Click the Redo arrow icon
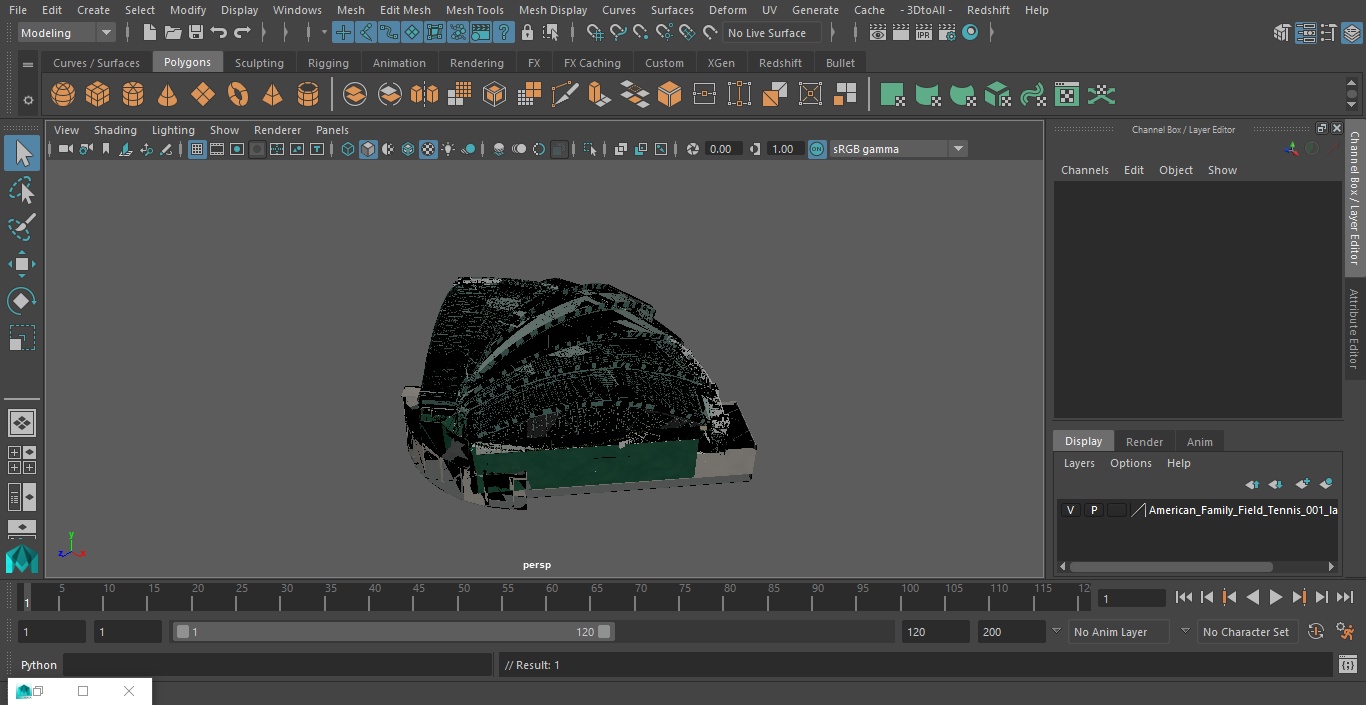Viewport: 1366px width, 705px height. pos(242,33)
